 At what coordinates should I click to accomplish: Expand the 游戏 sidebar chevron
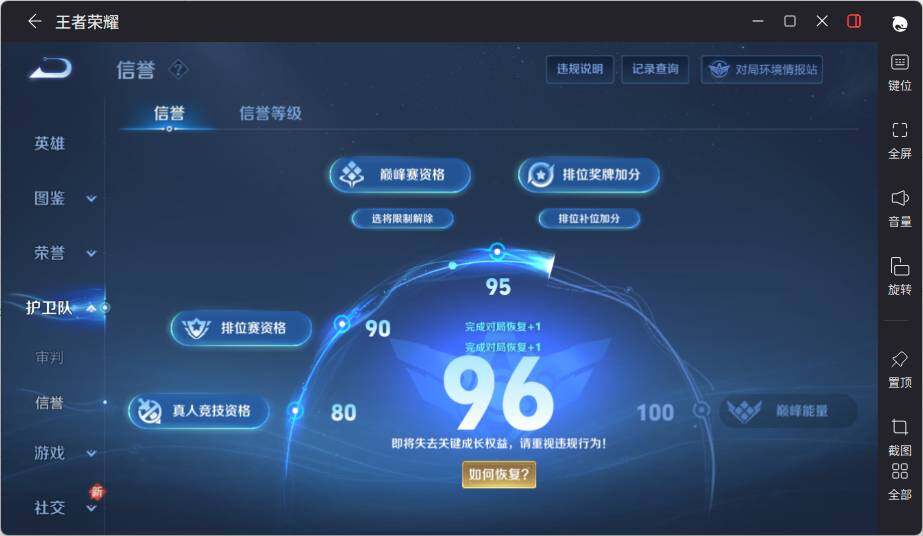[91, 454]
